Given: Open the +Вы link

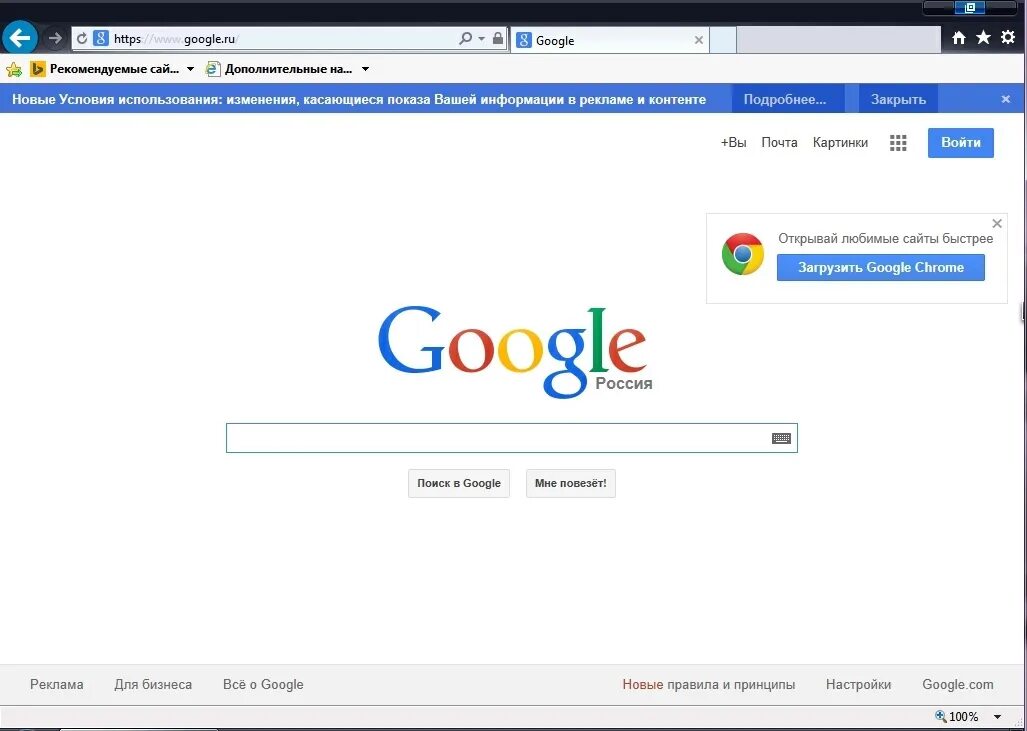Looking at the screenshot, I should pyautogui.click(x=734, y=143).
